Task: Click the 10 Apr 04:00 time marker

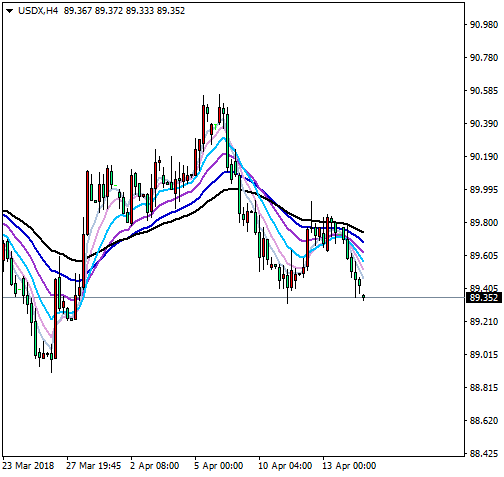Action: 285,466
